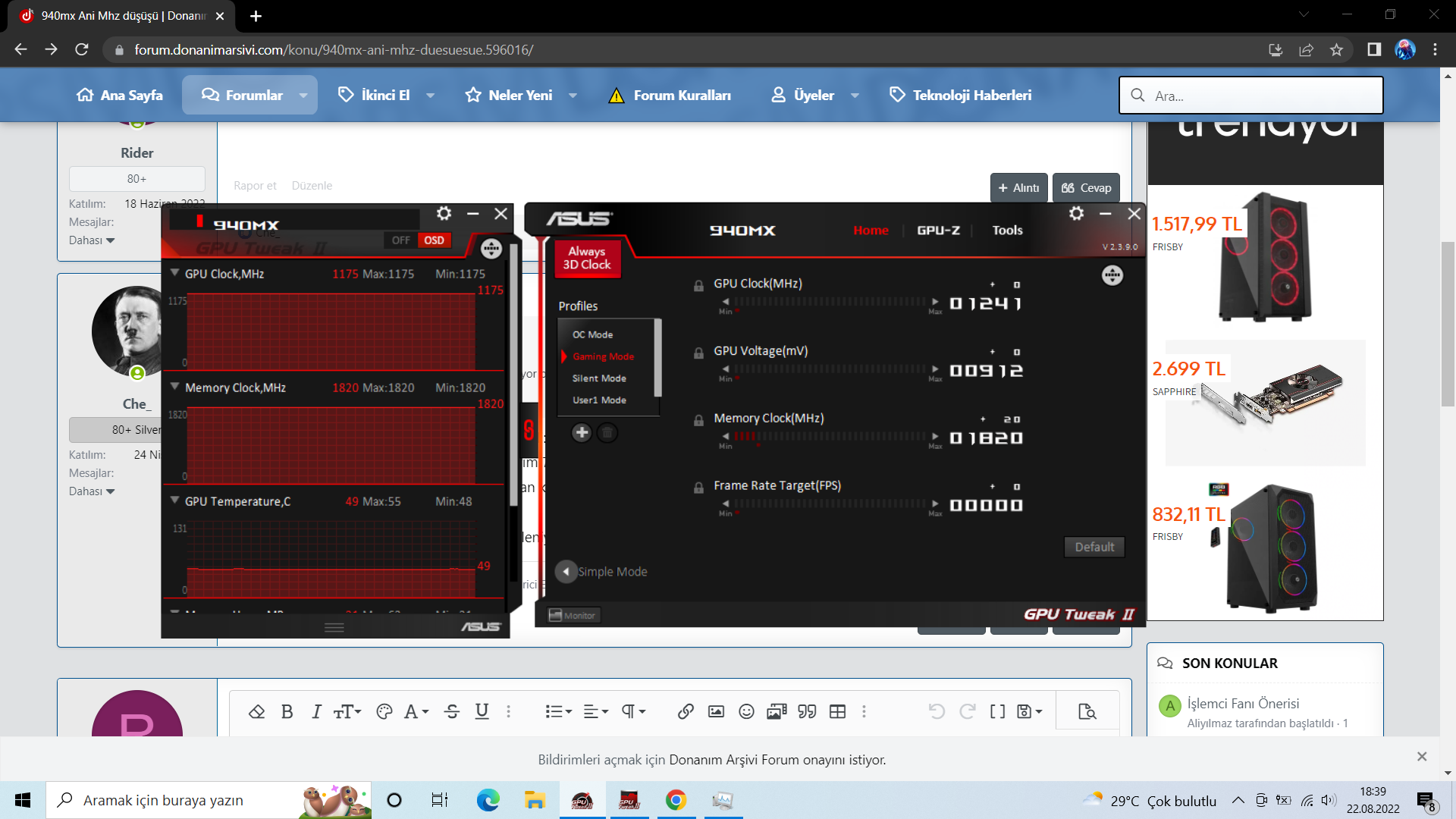Click the insert smiley icon
This screenshot has width=1456, height=819.
coord(746,711)
